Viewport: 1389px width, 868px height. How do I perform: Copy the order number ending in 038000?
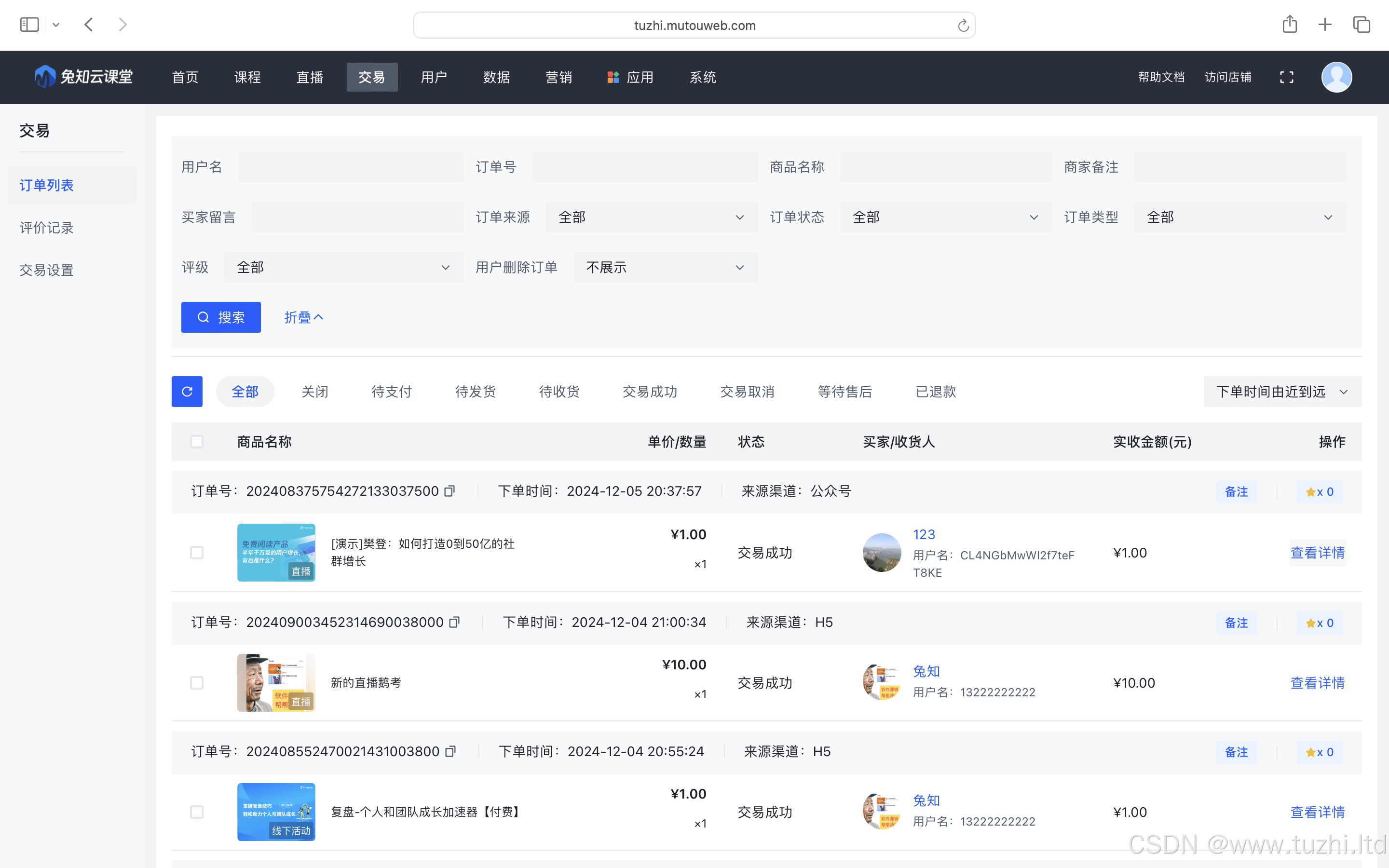(x=455, y=622)
